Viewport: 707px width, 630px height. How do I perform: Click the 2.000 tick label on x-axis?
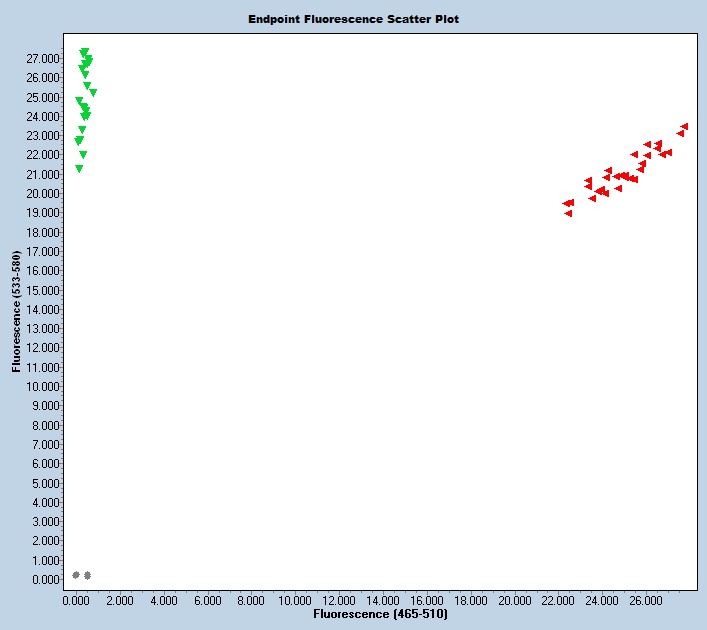tap(120, 601)
